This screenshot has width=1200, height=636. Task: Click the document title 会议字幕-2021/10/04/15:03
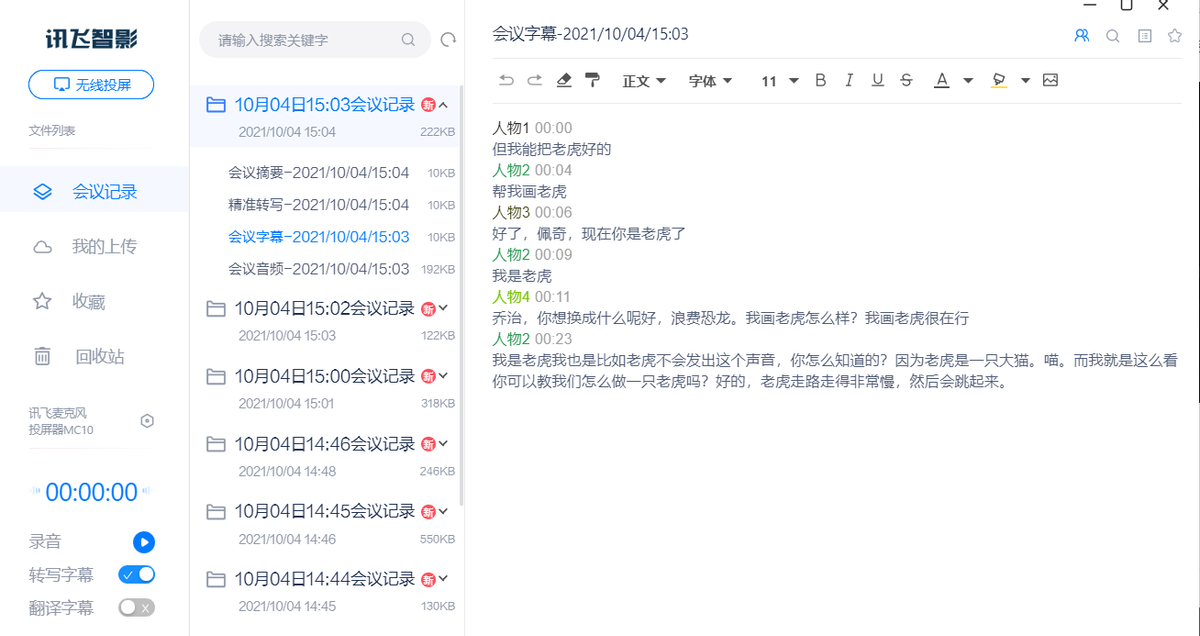point(590,34)
